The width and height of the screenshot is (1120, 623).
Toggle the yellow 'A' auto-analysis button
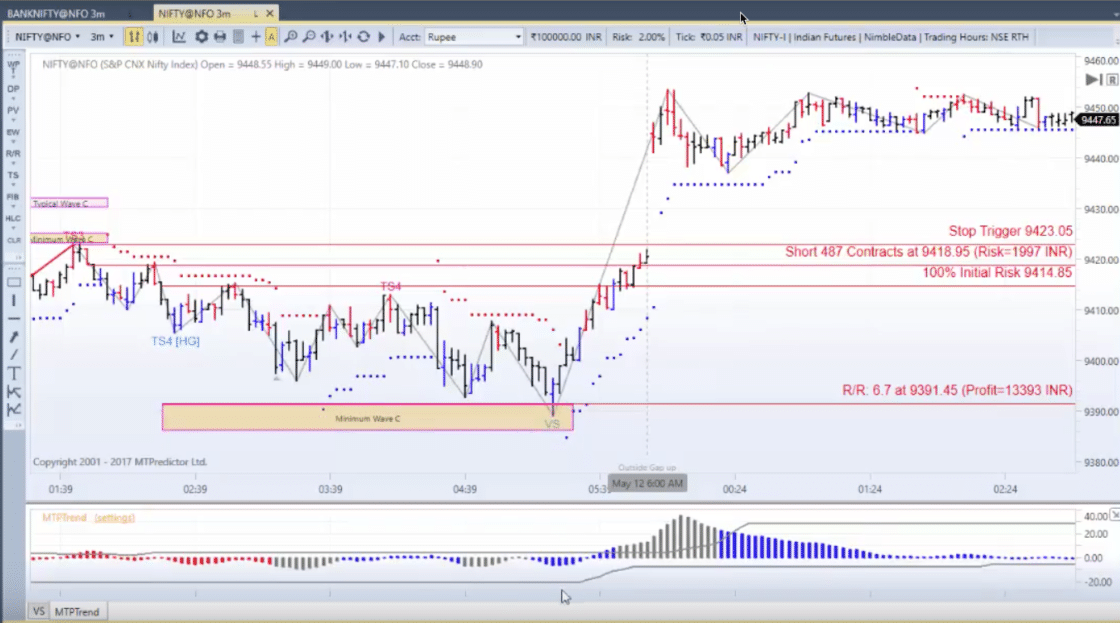[x=271, y=36]
